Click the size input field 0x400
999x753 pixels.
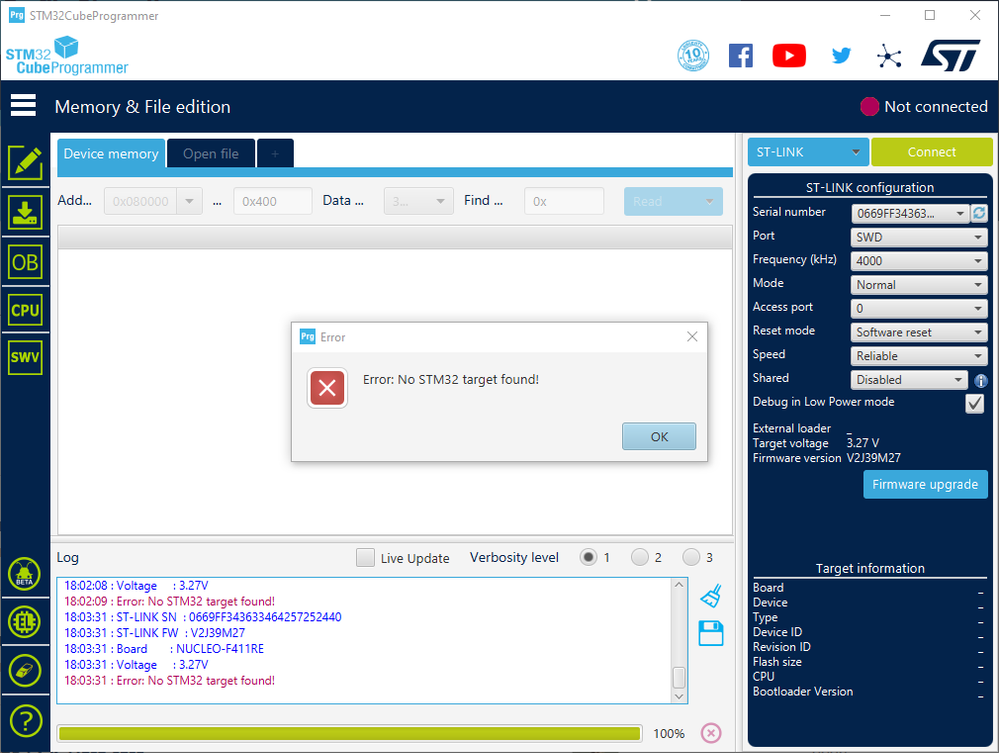(273, 201)
